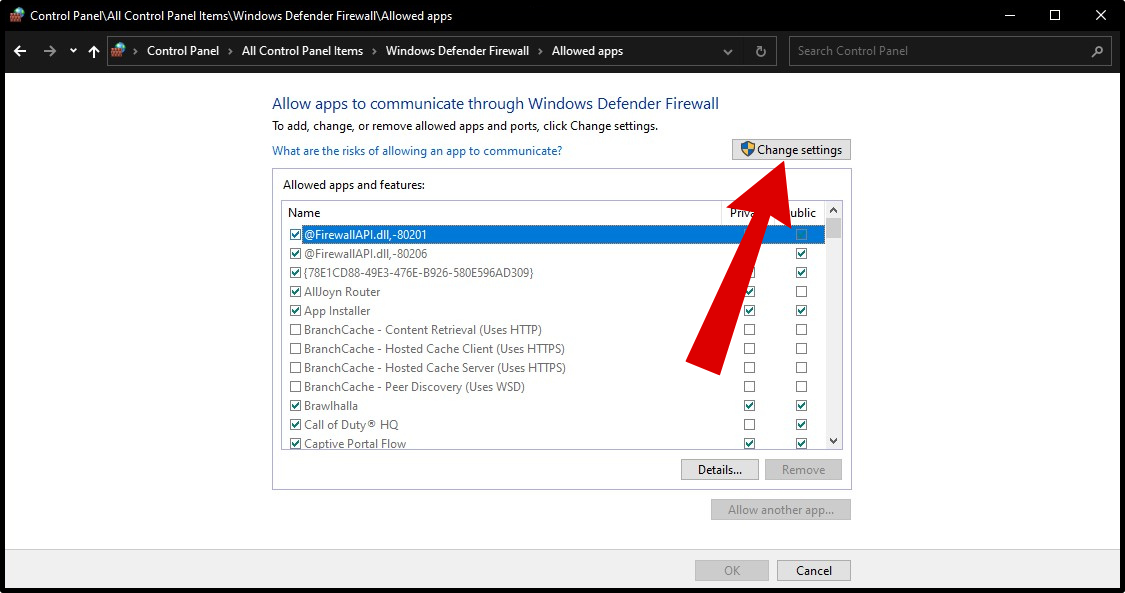This screenshot has height=593, width=1125.
Task: Go up one level with the up arrow
Action: click(x=93, y=51)
